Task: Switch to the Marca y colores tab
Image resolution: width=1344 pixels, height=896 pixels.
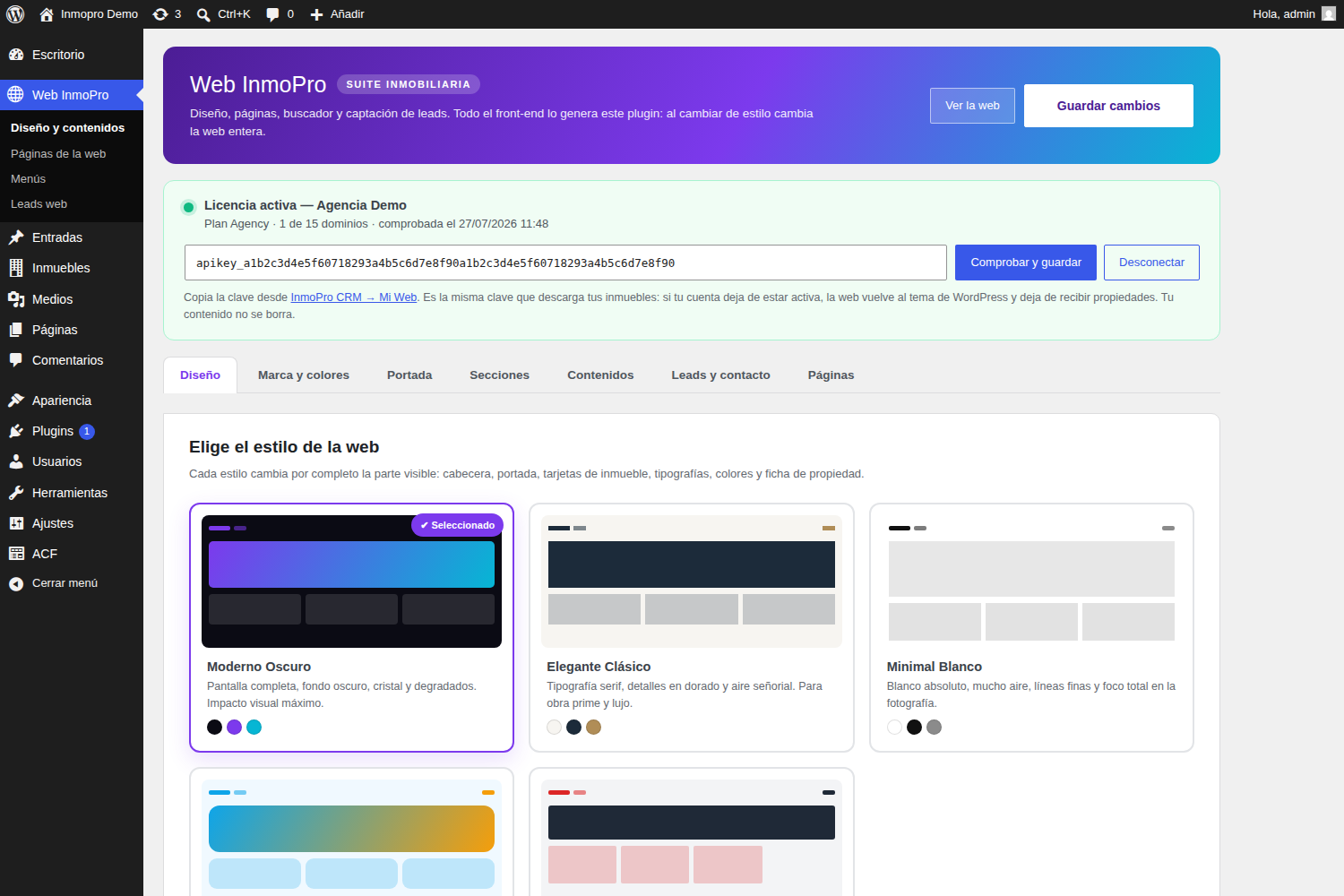Action: [x=304, y=375]
